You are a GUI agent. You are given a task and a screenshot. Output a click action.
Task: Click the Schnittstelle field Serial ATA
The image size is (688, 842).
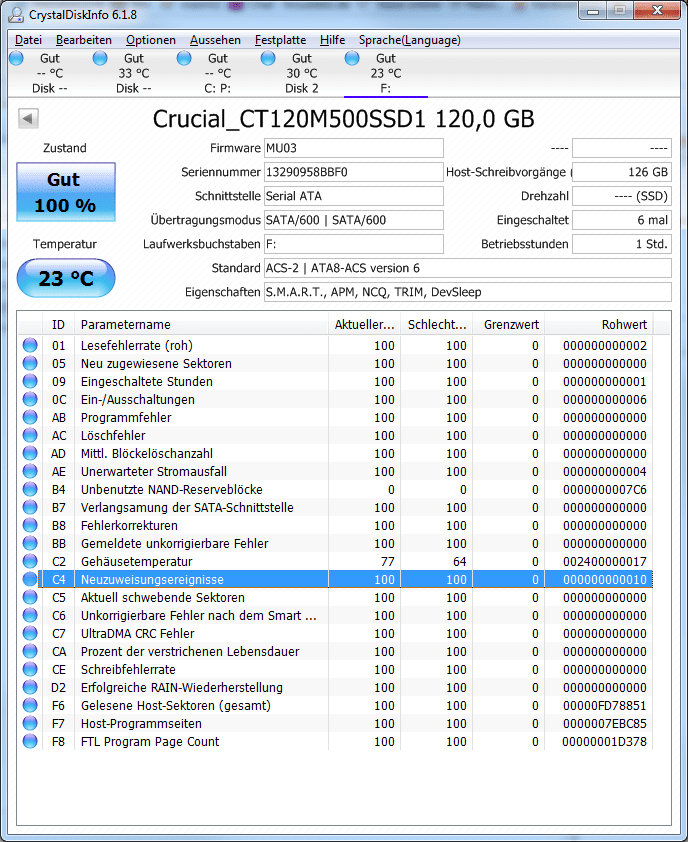[x=353, y=196]
